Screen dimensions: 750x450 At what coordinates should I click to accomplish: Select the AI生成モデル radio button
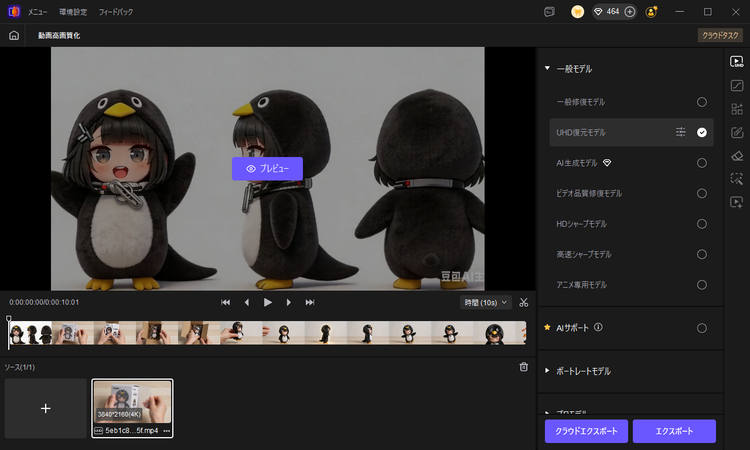702,163
